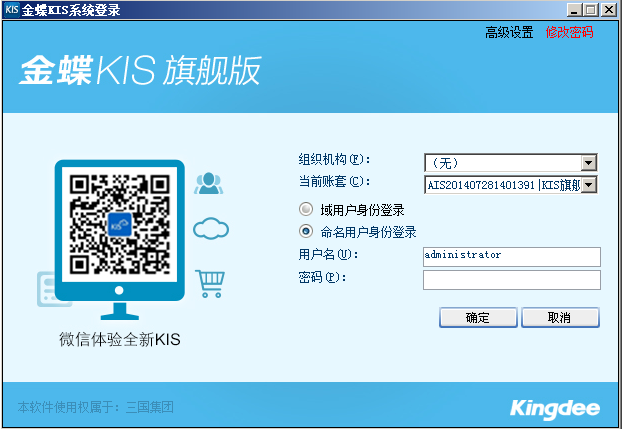Click the 取消 button
Image resolution: width=622 pixels, height=429 pixels.
click(x=560, y=317)
